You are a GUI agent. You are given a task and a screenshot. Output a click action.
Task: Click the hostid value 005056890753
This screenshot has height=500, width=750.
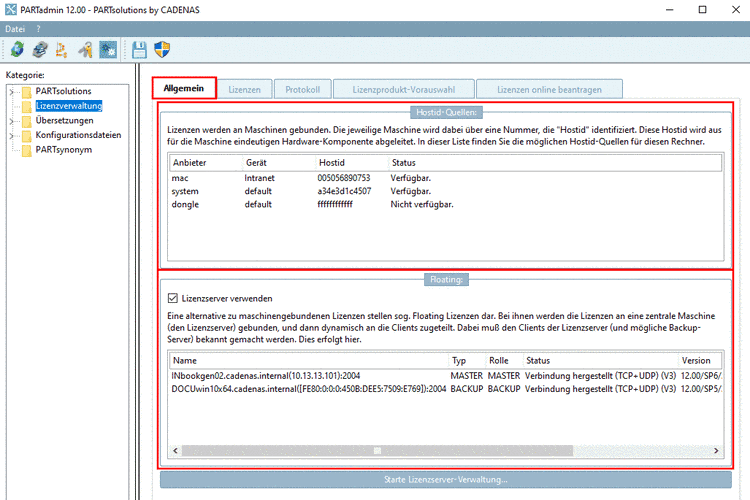coord(343,178)
